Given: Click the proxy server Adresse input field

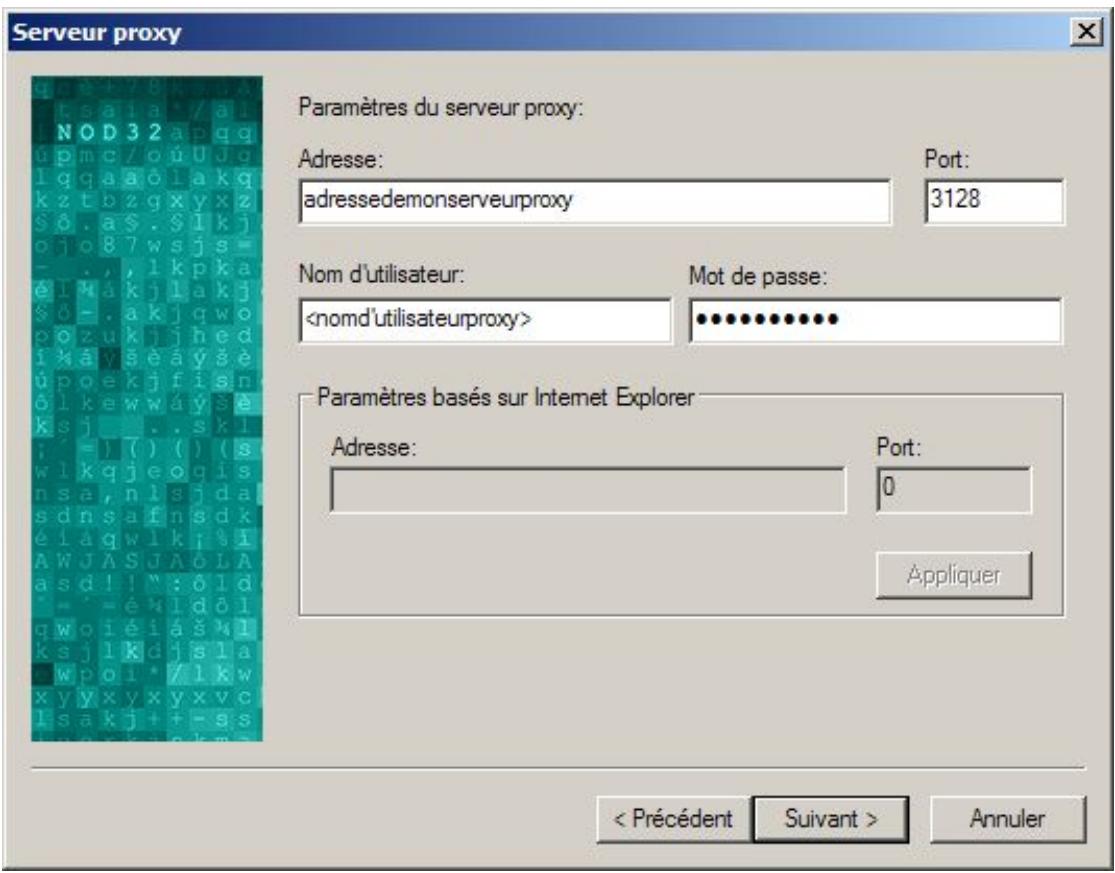Looking at the screenshot, I should point(594,201).
